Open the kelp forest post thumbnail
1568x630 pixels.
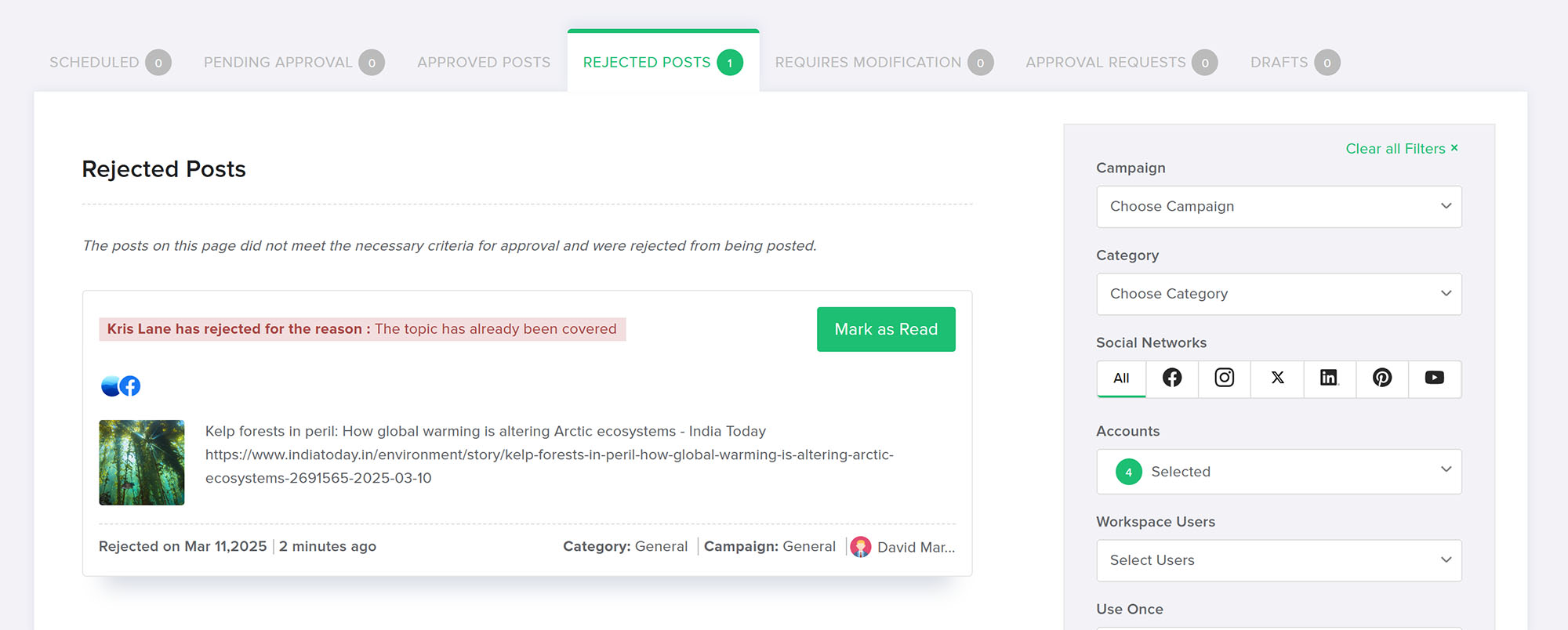click(x=142, y=462)
